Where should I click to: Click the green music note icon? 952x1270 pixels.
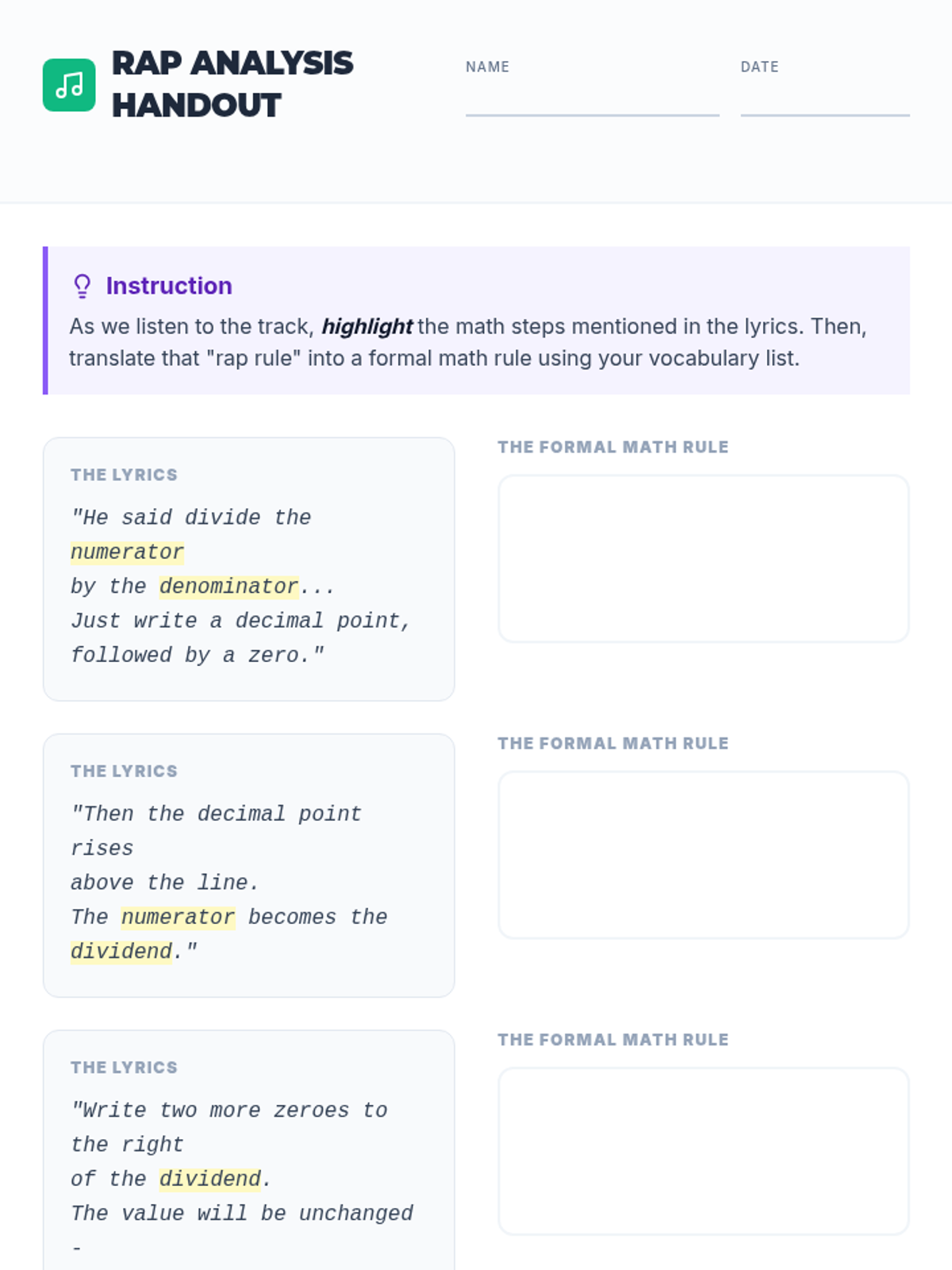[x=69, y=85]
